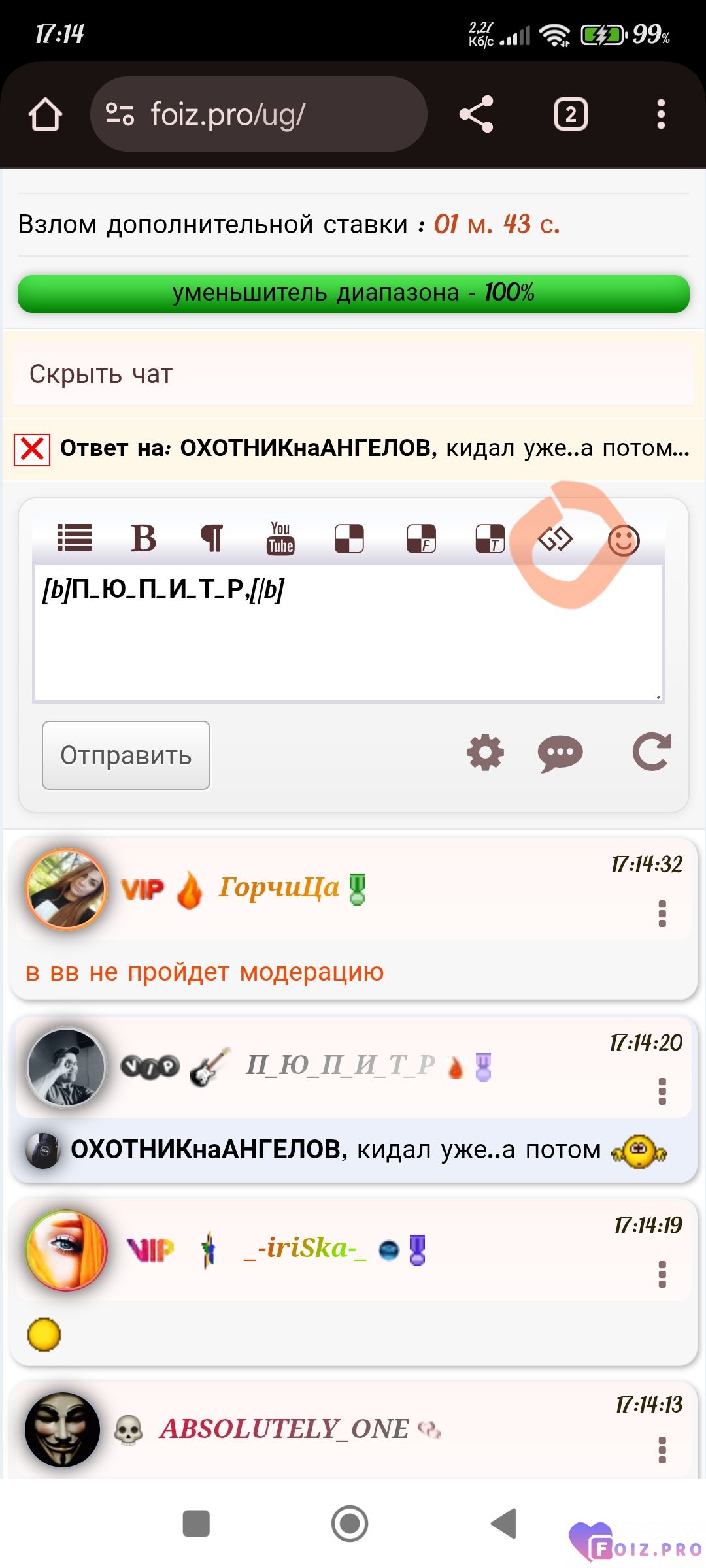
Task: Open the speech bubble messages icon
Action: (x=560, y=754)
